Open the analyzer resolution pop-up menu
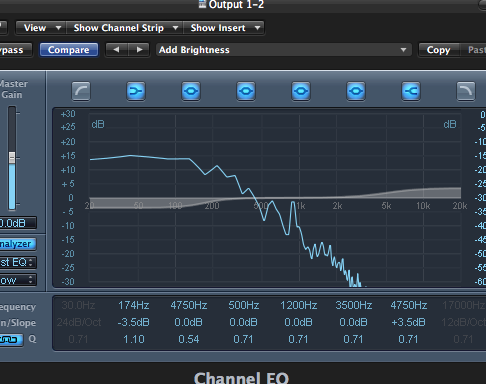This screenshot has height=384, width=486. coord(18,280)
